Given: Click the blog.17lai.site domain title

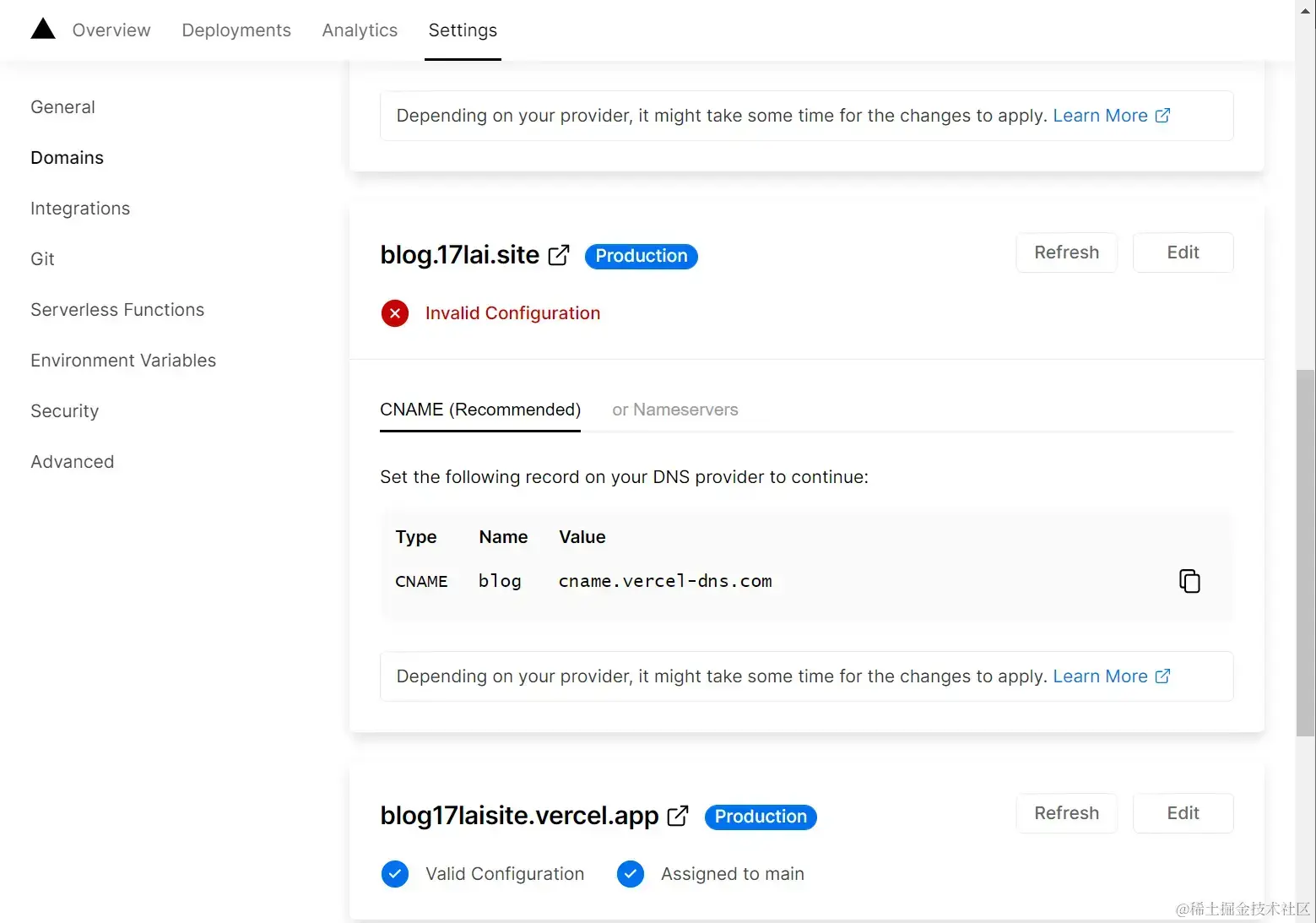Looking at the screenshot, I should (x=460, y=255).
